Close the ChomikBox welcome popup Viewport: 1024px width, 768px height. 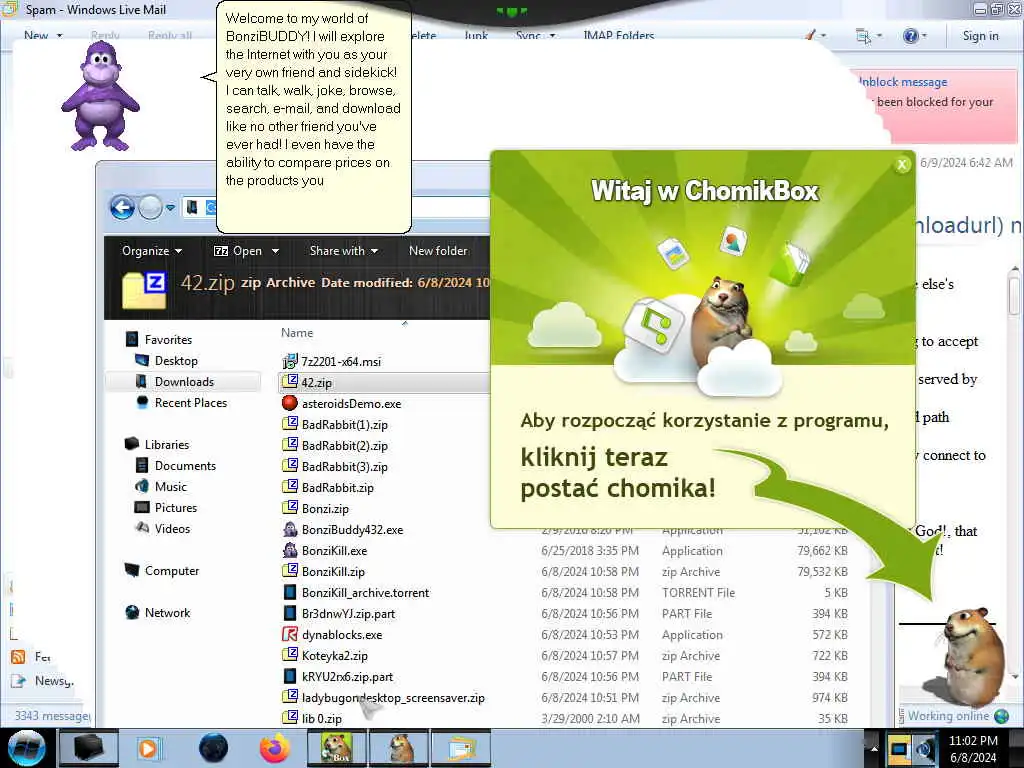click(x=902, y=165)
